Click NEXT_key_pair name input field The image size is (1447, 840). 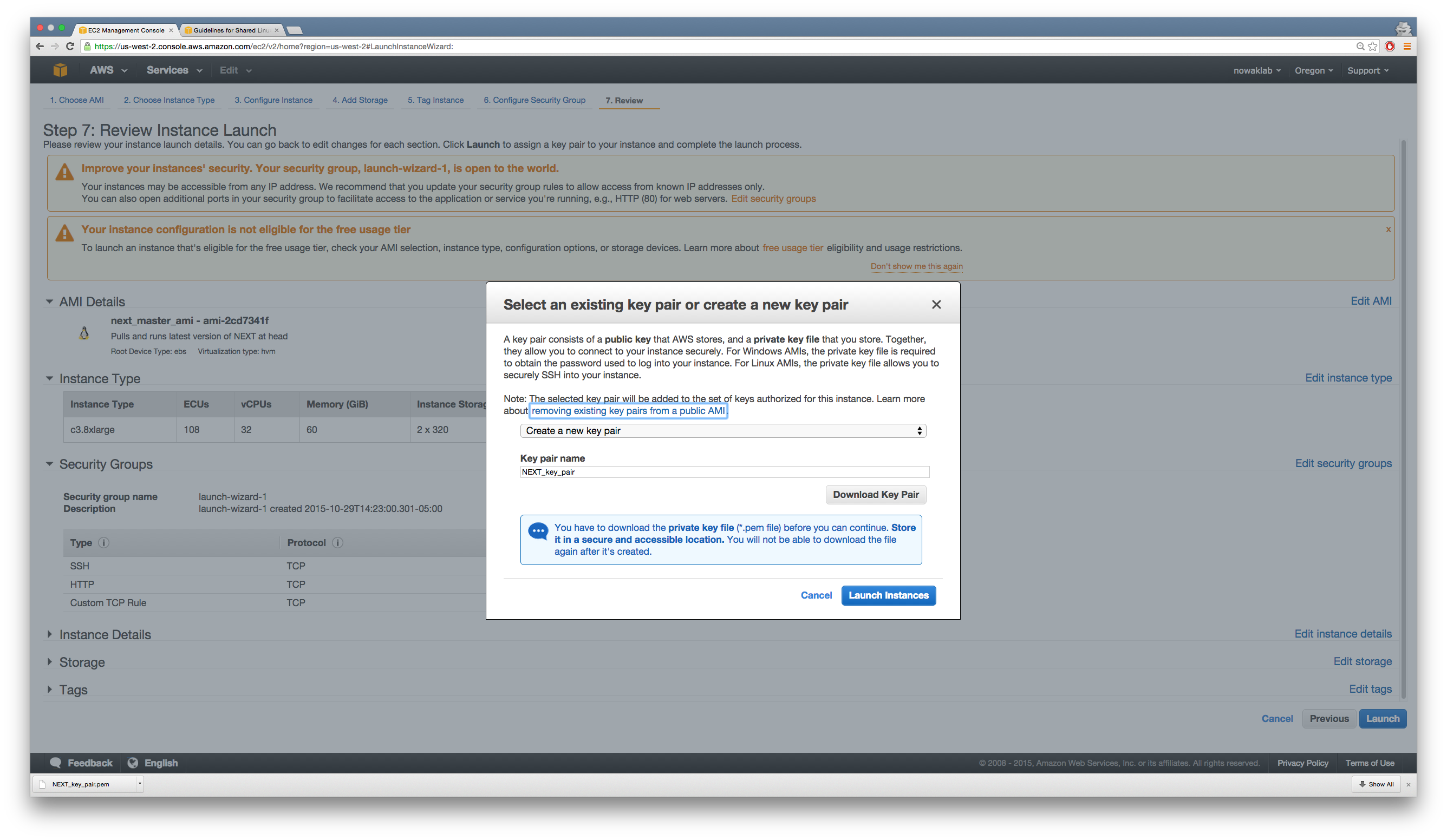[x=723, y=472]
